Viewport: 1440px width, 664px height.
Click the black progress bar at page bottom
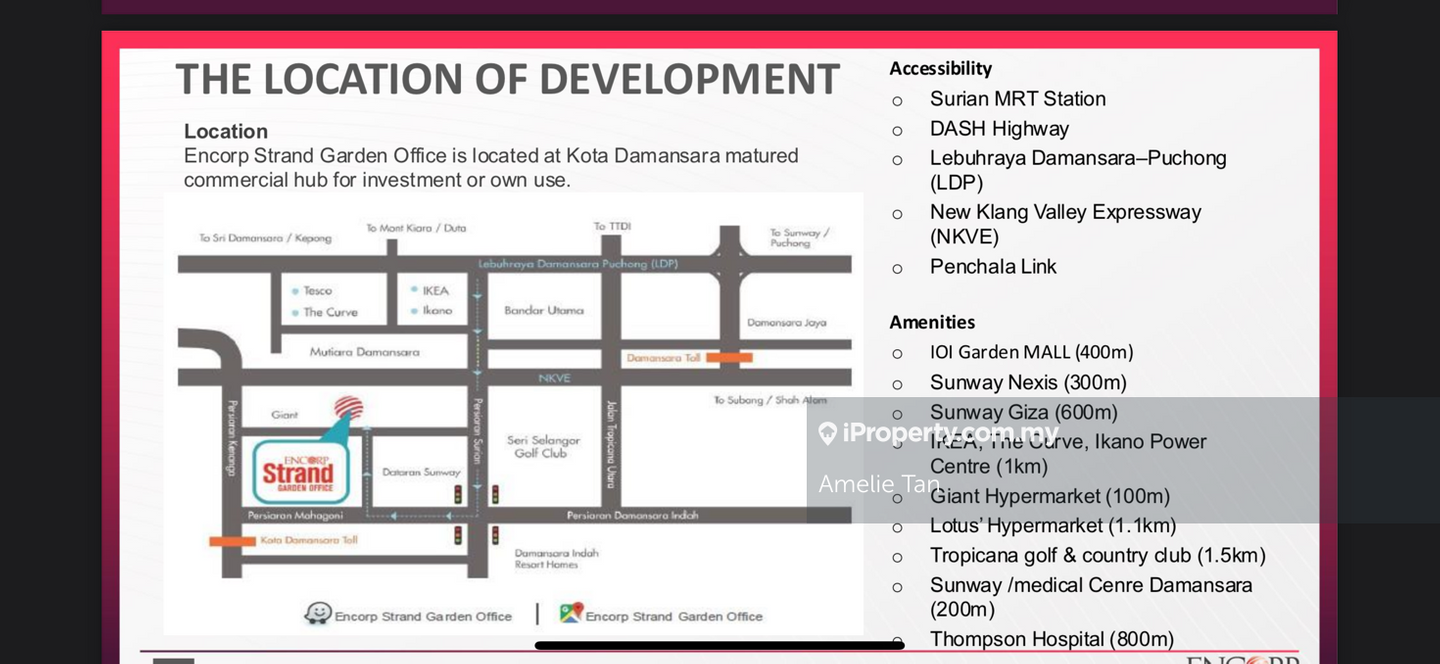pos(718,645)
